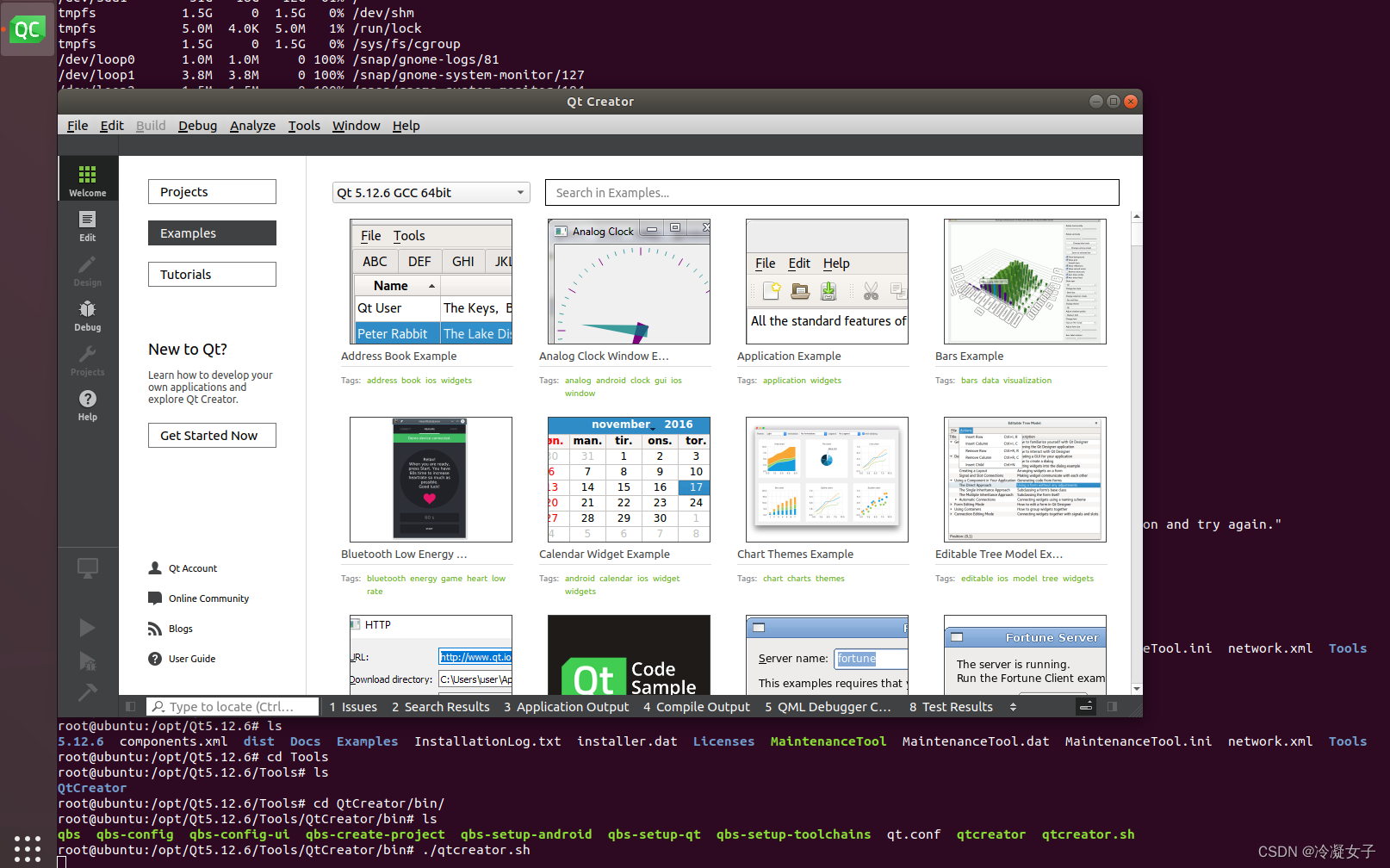Open the Window menu
The height and width of the screenshot is (868, 1390).
pos(356,126)
